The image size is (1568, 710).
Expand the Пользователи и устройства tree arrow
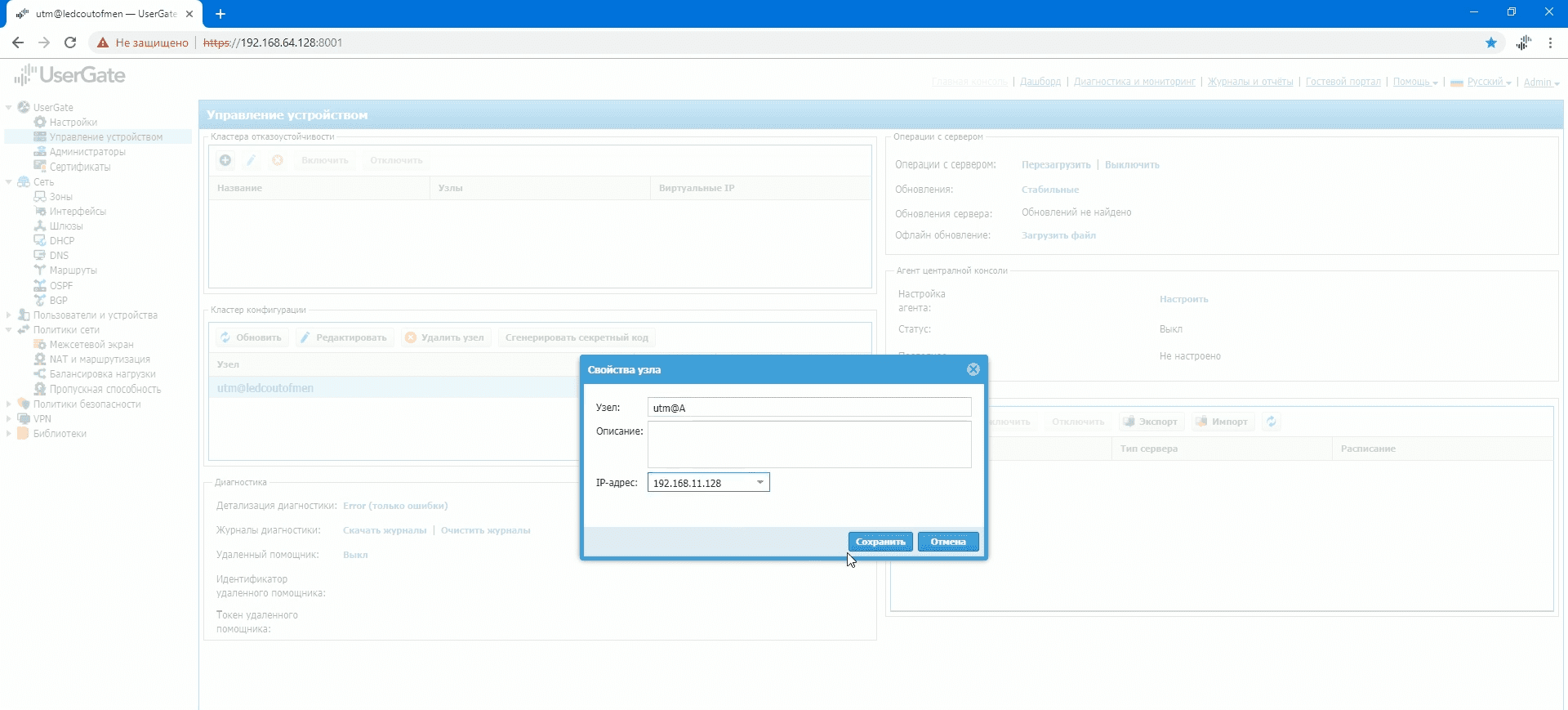[x=9, y=315]
